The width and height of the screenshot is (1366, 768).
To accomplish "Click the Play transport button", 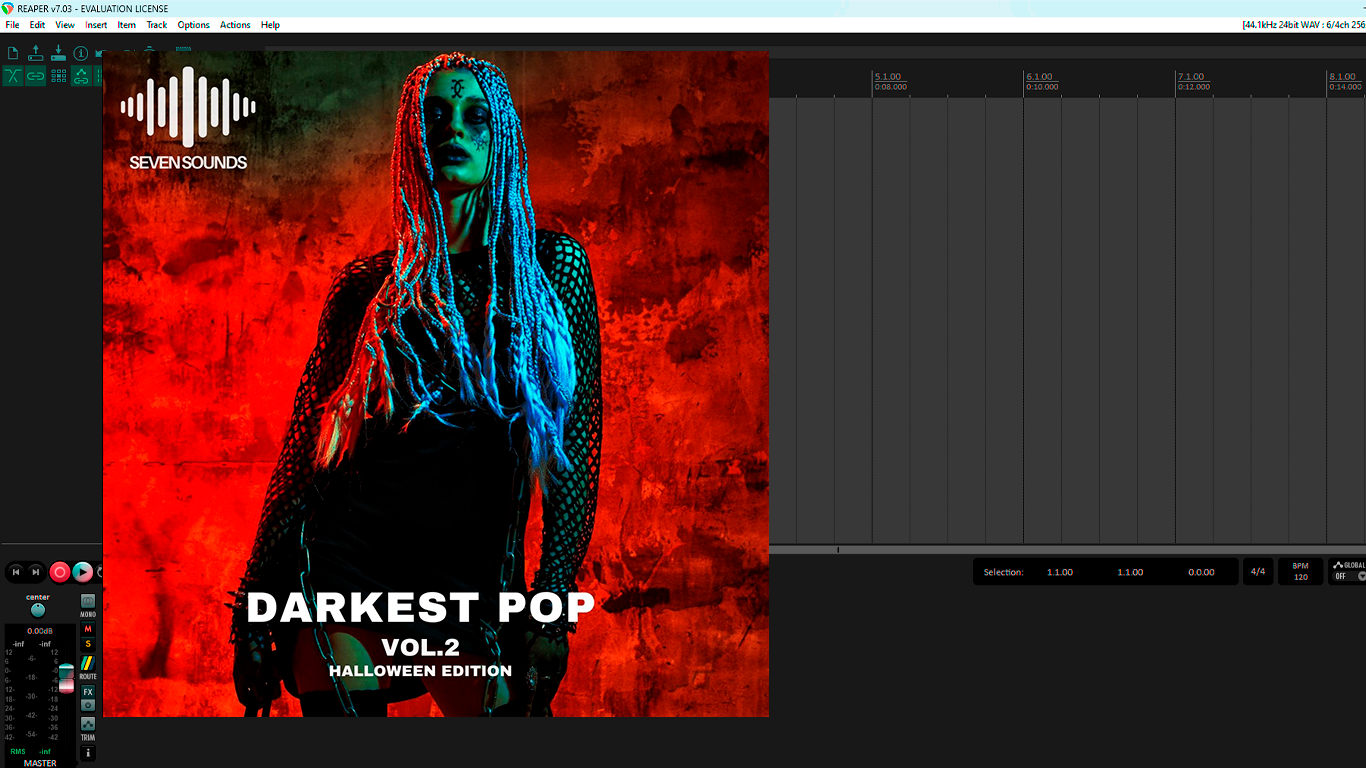I will point(83,572).
